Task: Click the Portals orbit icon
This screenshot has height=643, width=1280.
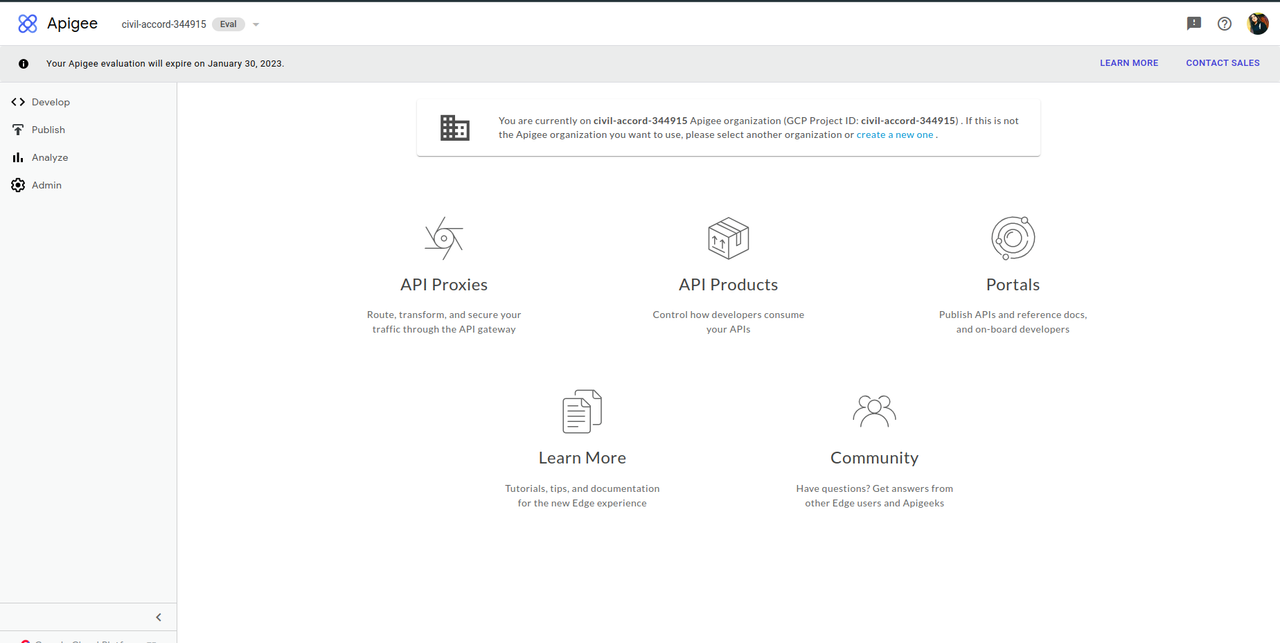Action: 1013,238
